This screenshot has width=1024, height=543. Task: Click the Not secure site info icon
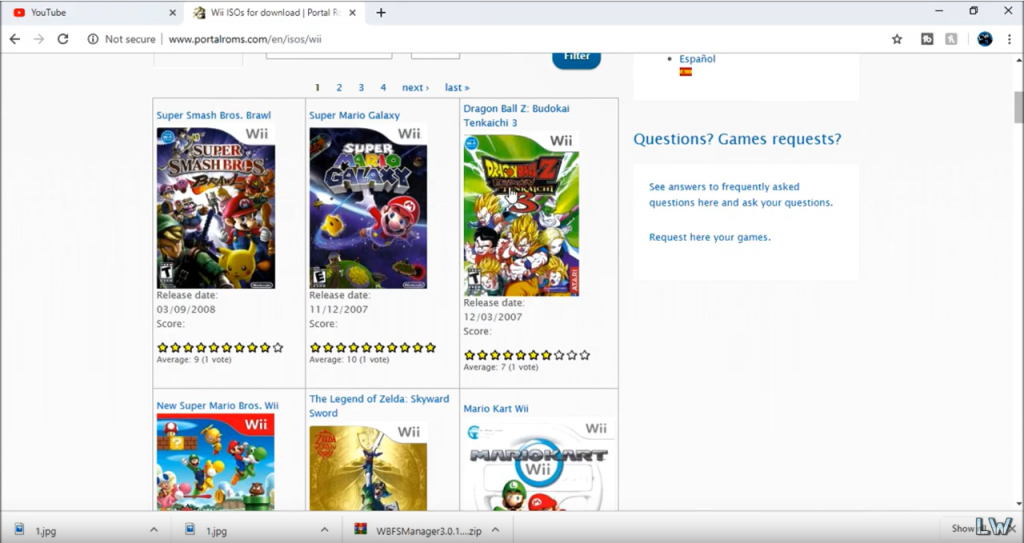[x=92, y=39]
